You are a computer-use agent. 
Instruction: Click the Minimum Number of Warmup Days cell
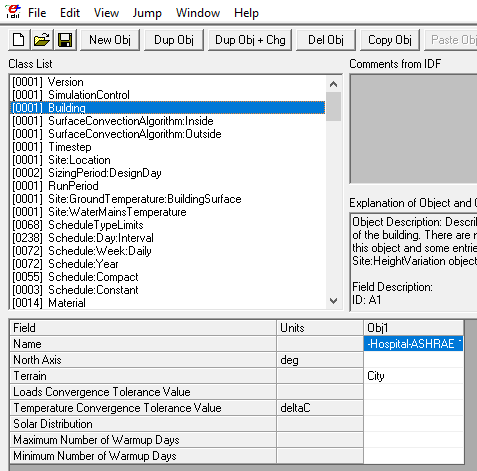point(413,456)
